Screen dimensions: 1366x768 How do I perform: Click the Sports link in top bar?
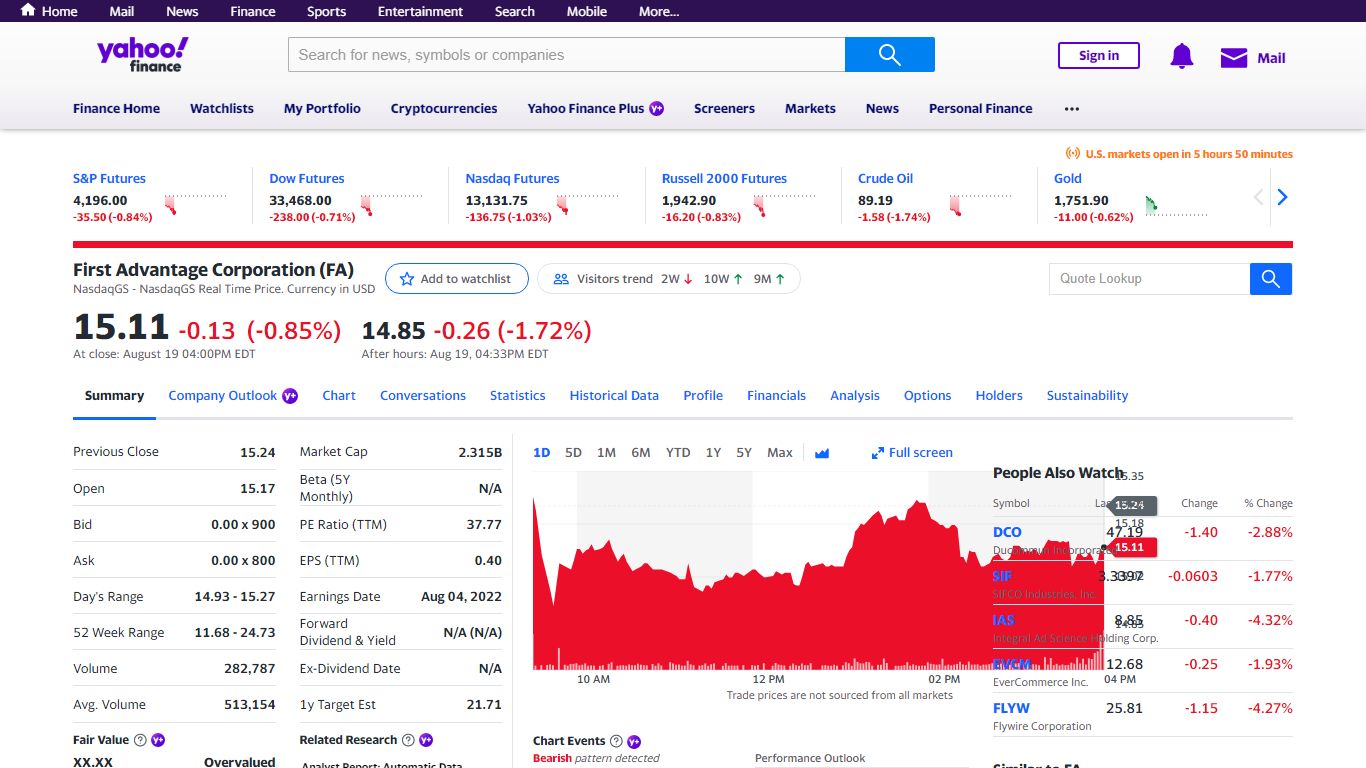(x=326, y=11)
